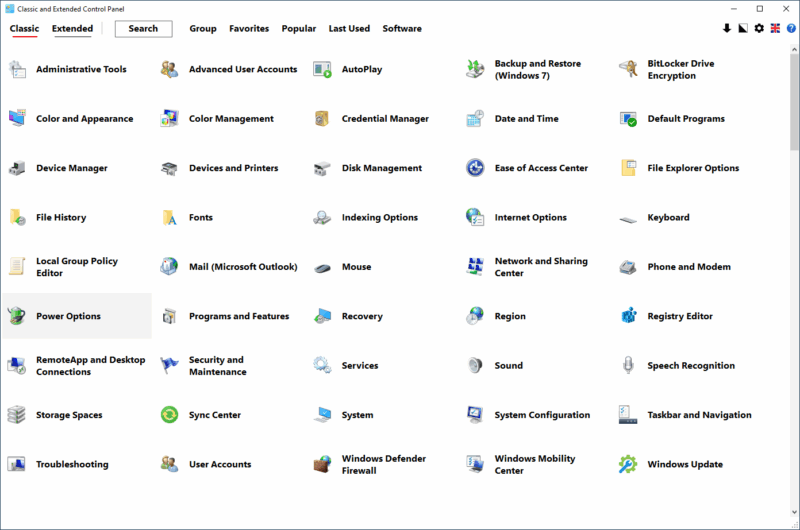
Task: Click the BitLocker Drive Encryption icon
Action: (628, 69)
